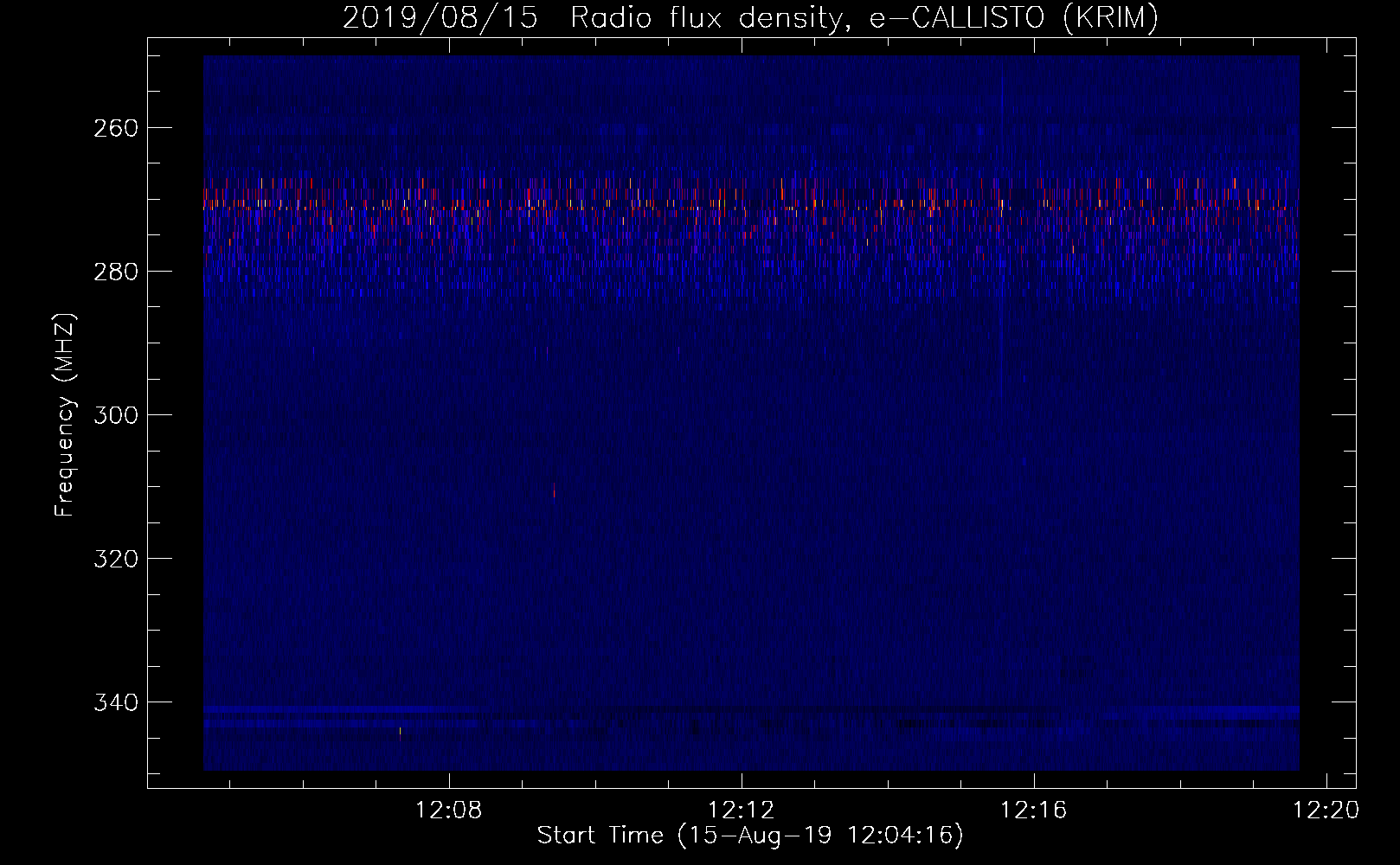Click the 12:20 time tick label
1400x865 pixels.
click(1326, 811)
